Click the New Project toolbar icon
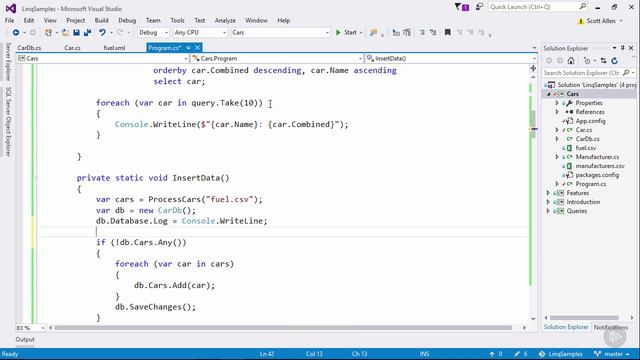This screenshot has height=360, width=640. point(49,32)
